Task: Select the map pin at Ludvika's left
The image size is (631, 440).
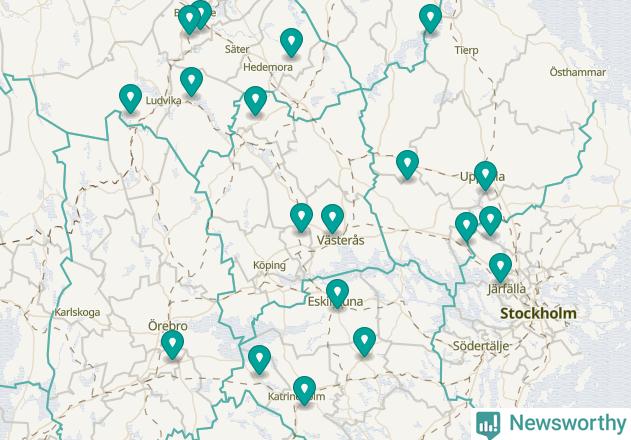Action: 130,98
